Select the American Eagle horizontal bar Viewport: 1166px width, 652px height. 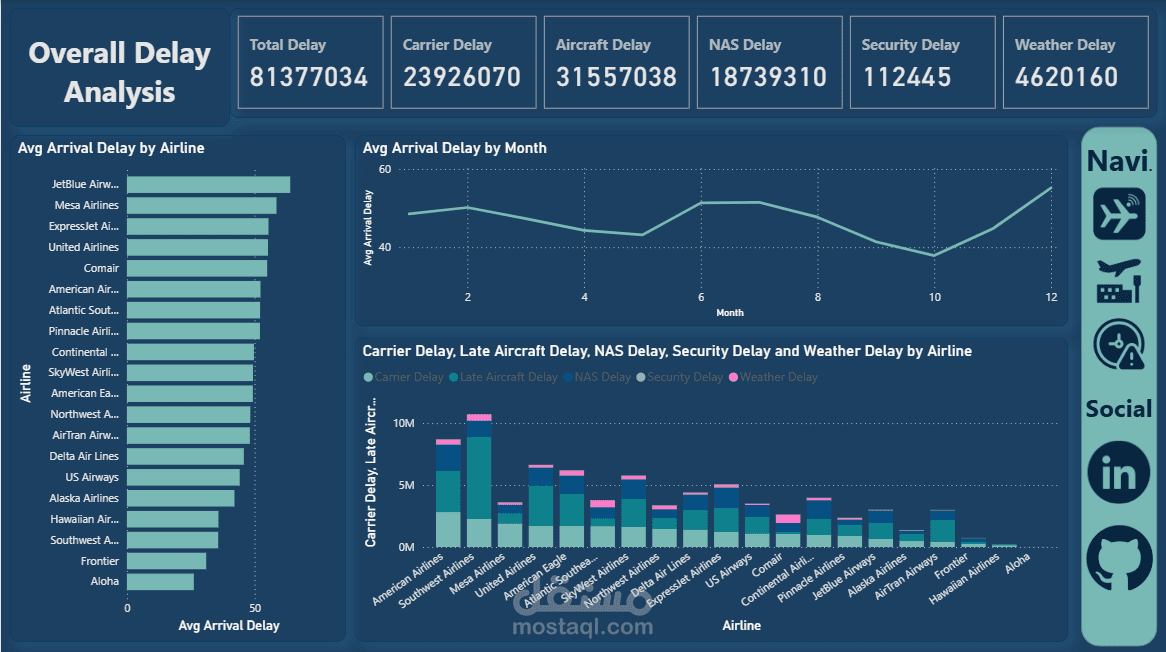(190, 393)
